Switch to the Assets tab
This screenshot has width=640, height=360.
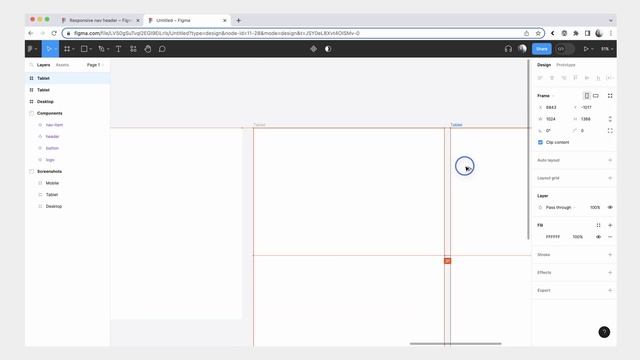tap(62, 65)
